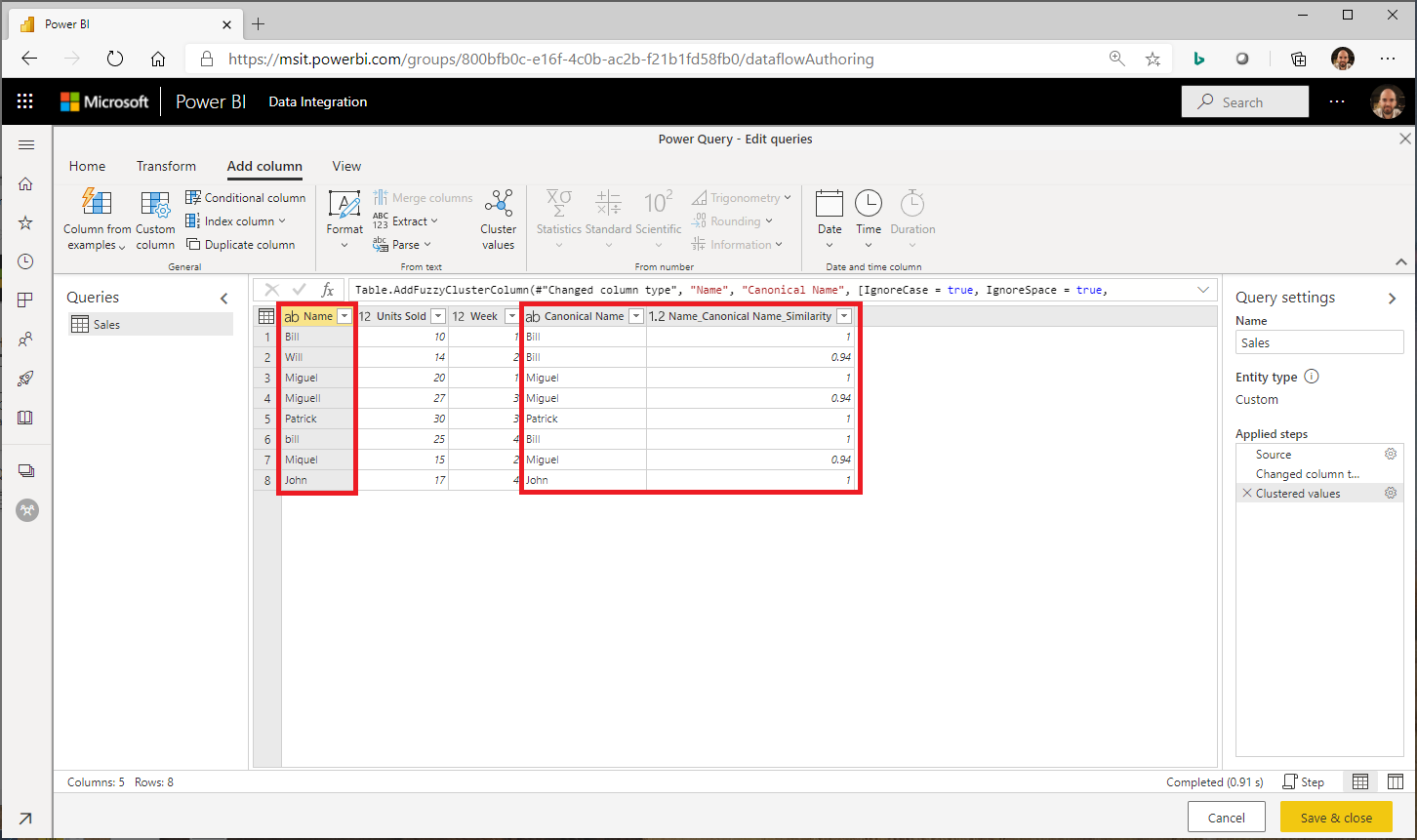The image size is (1417, 840).
Task: Open the View ribbon tab
Action: pos(346,166)
